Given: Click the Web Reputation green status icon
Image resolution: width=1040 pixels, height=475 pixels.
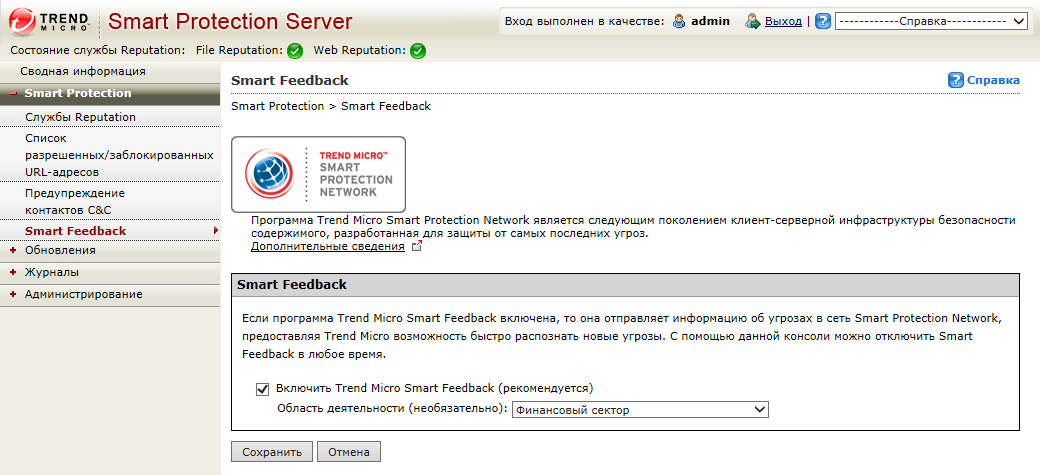Looking at the screenshot, I should pos(418,51).
